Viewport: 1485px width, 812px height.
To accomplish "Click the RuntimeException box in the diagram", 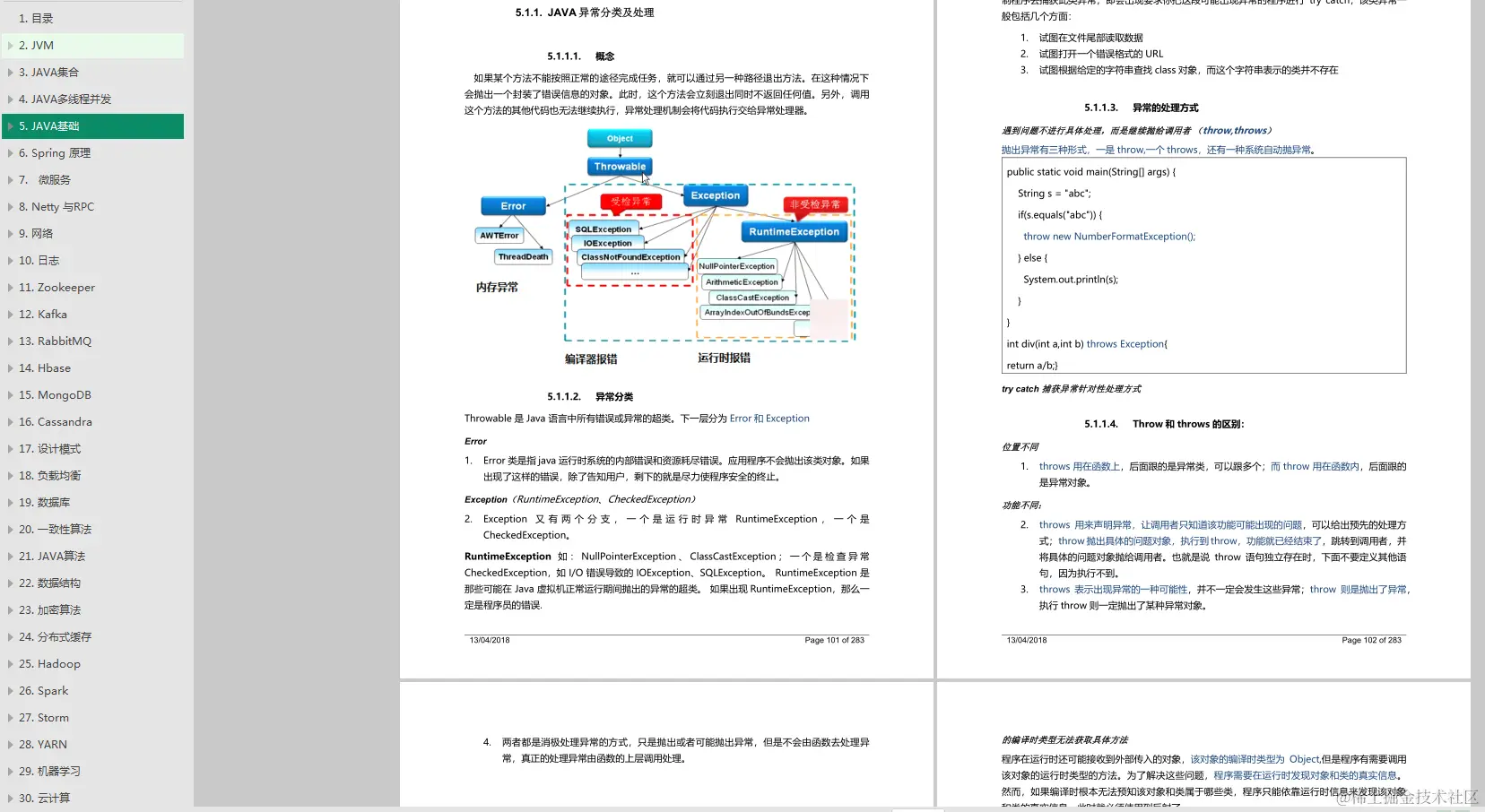I will (794, 231).
